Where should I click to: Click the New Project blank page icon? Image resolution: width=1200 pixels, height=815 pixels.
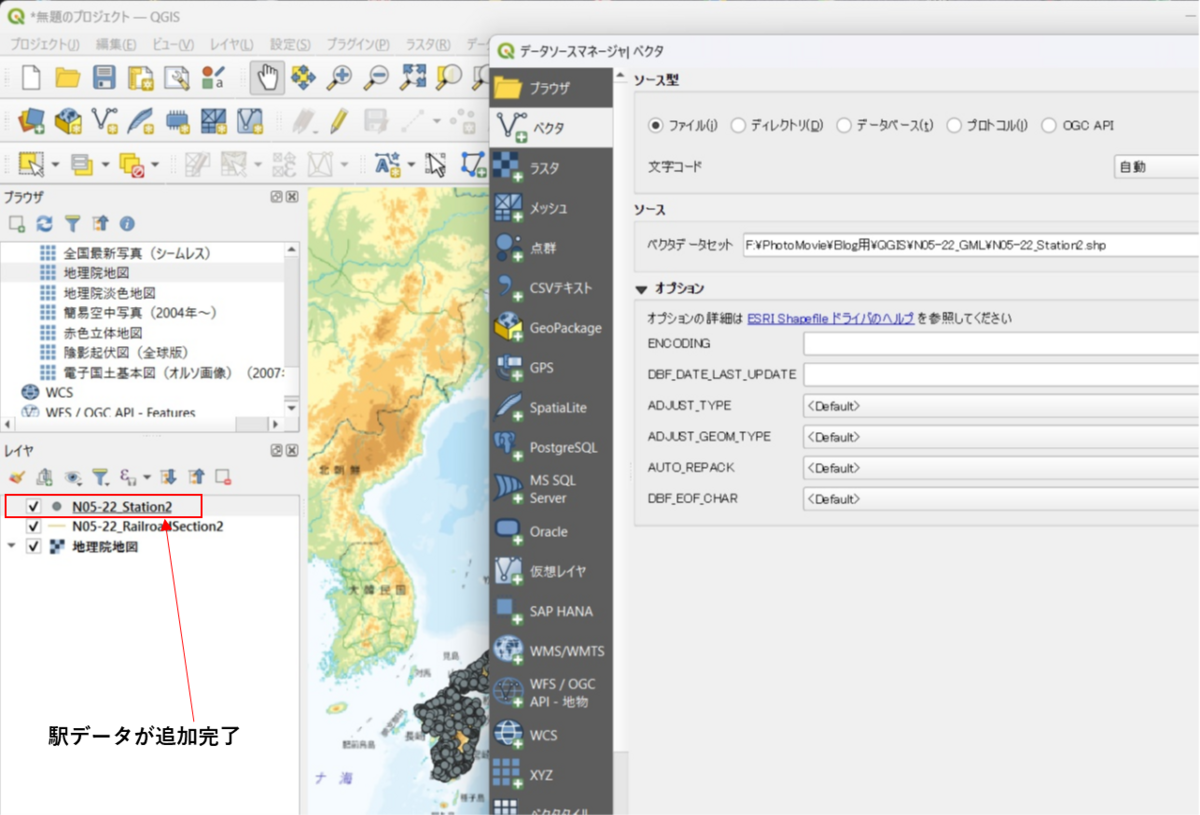coord(31,77)
